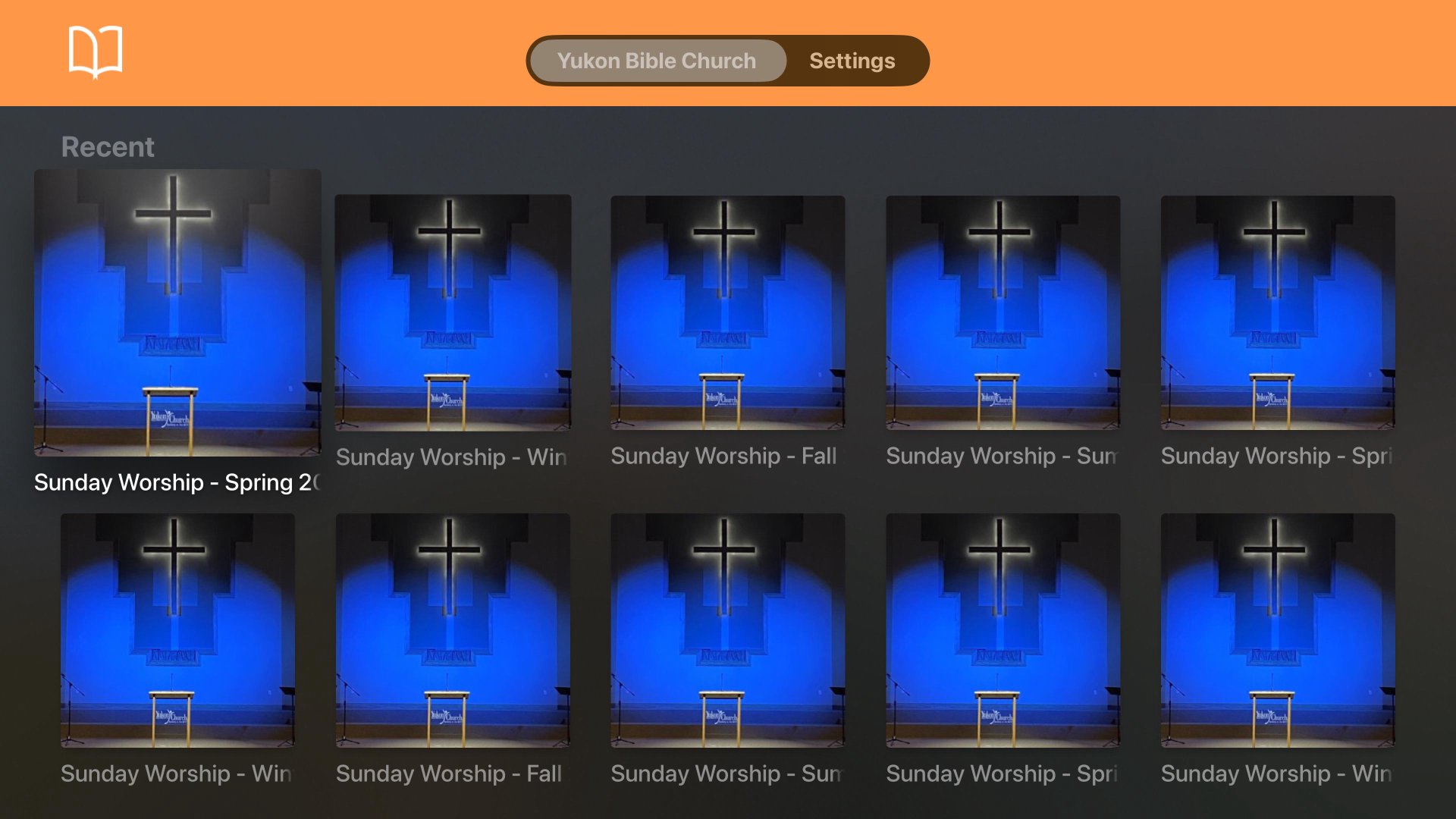The width and height of the screenshot is (1456, 819).
Task: Click first-row Sunday Worship - Sum label
Action: [1002, 456]
